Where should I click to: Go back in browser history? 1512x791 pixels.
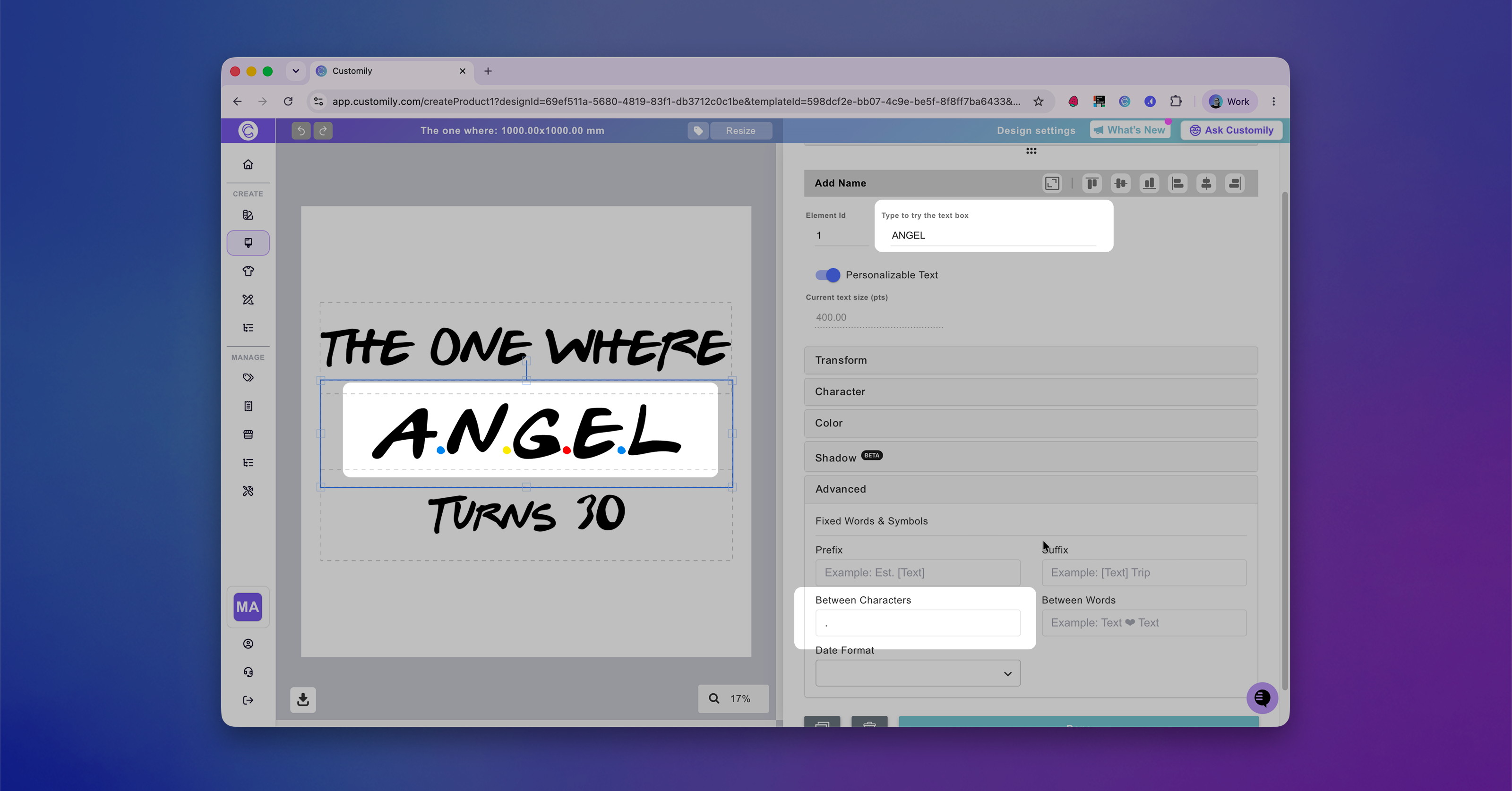237,102
